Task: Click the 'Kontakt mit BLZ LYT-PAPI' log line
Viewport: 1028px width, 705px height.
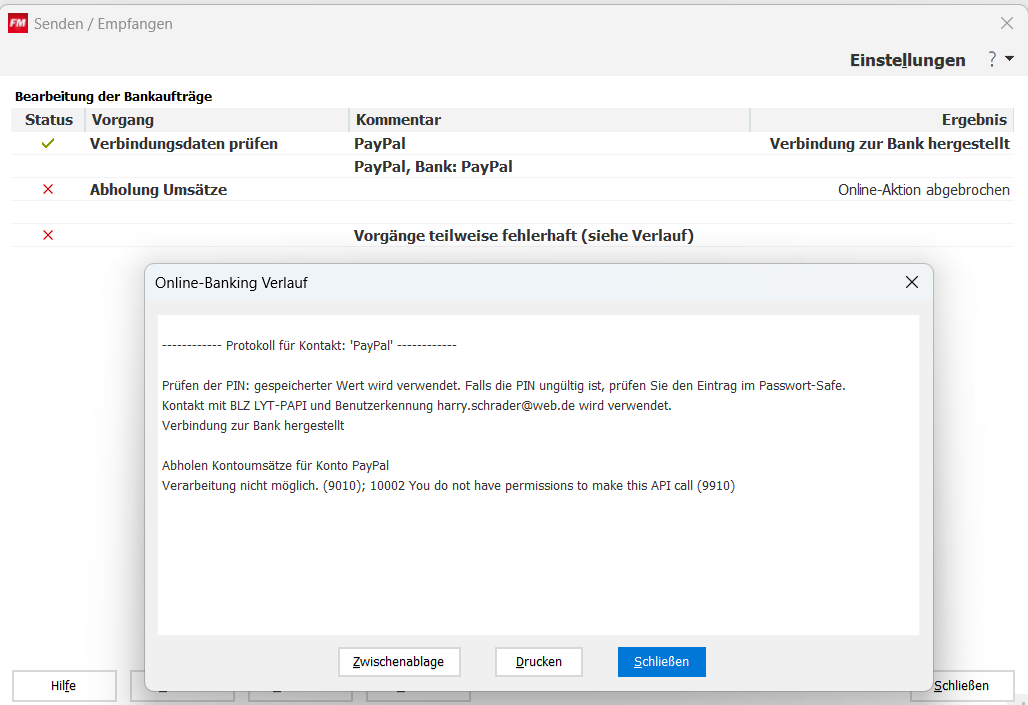Action: coord(417,405)
